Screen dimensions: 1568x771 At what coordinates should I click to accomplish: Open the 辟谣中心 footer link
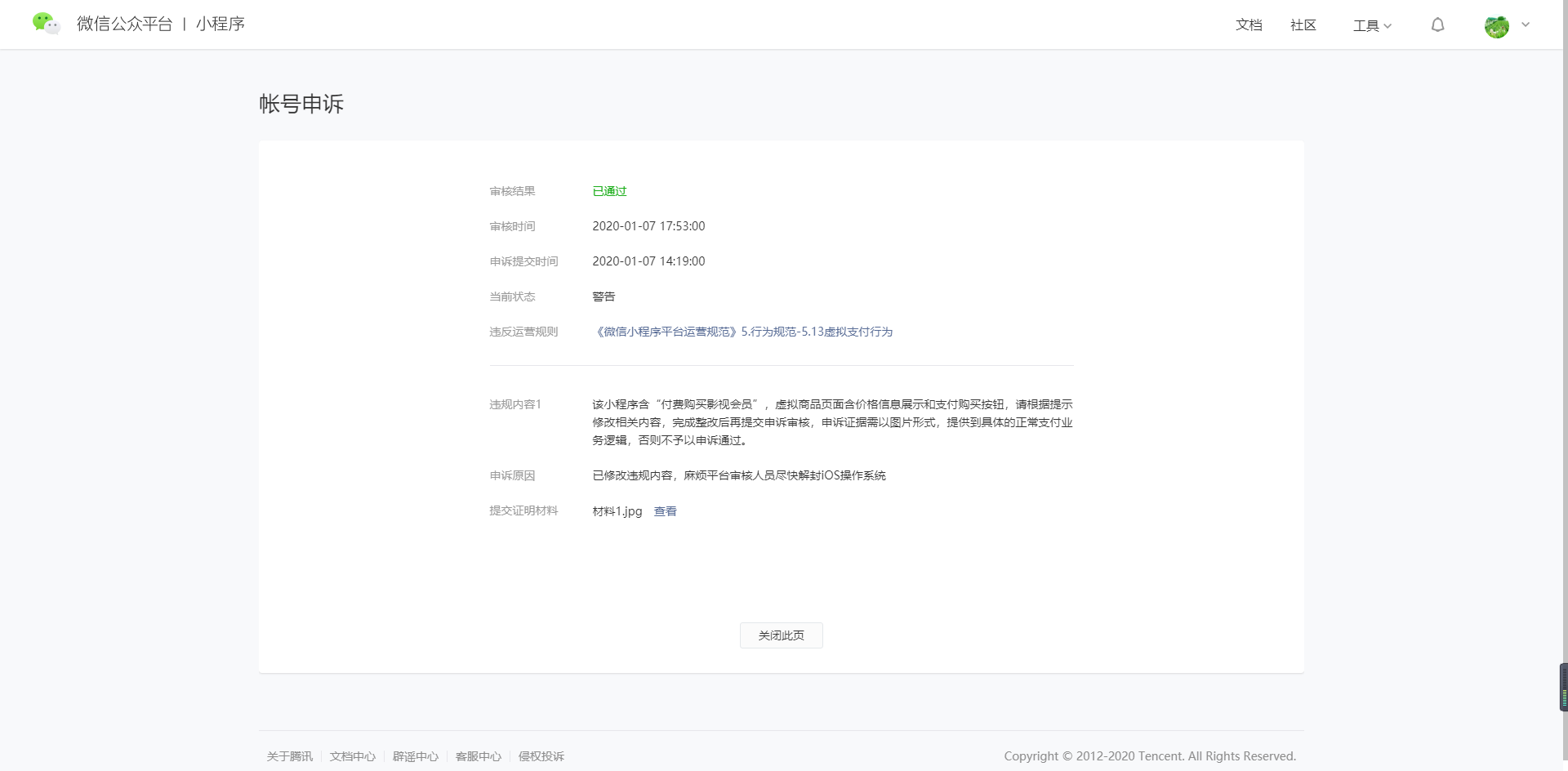[x=416, y=756]
